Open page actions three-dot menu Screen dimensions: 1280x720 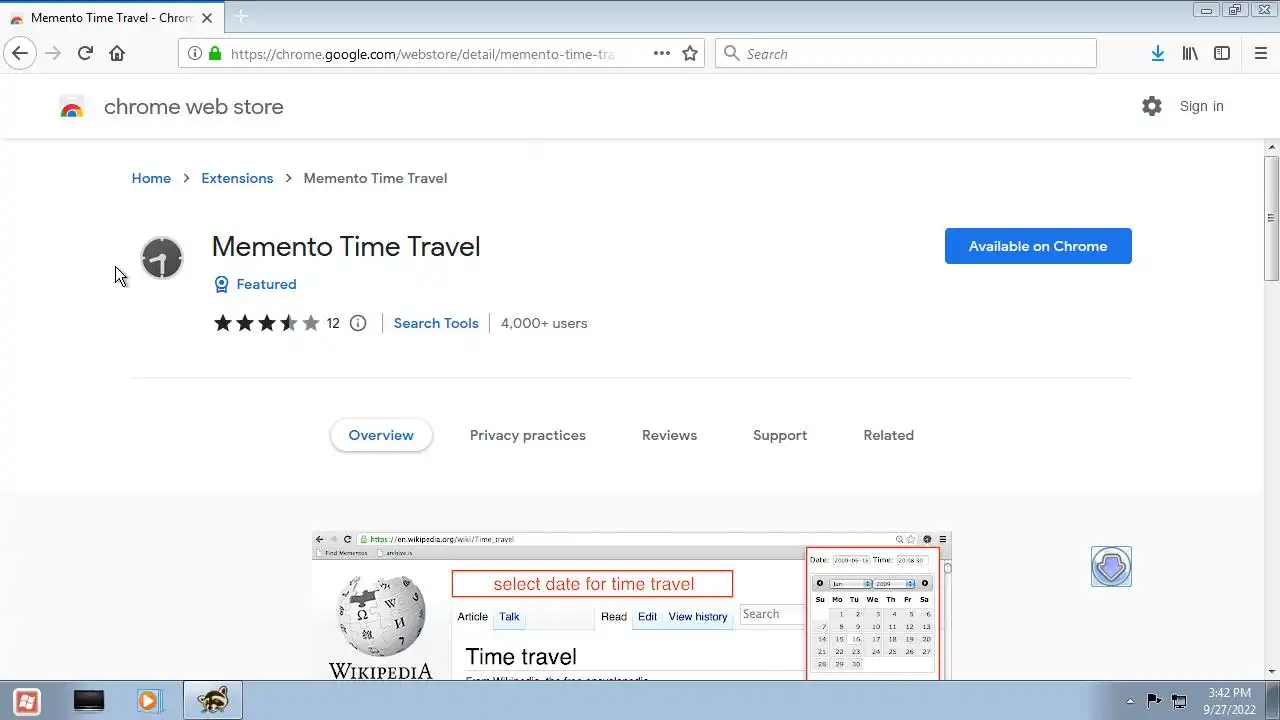tap(662, 54)
